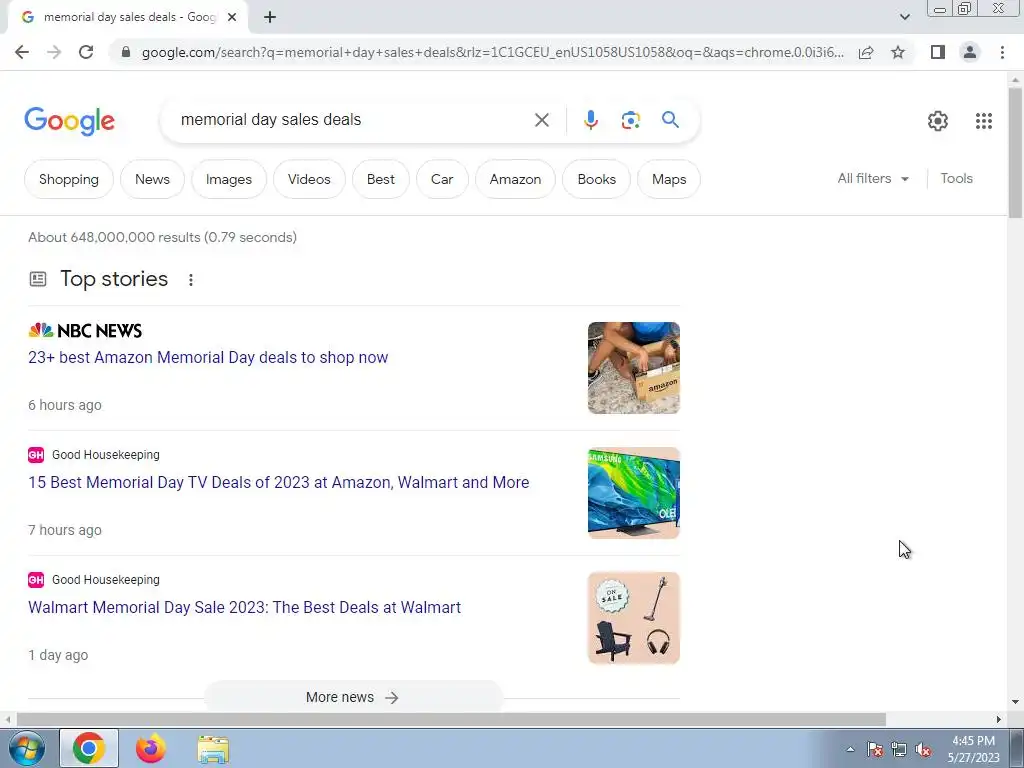Submit search with the magnifying glass

click(670, 120)
